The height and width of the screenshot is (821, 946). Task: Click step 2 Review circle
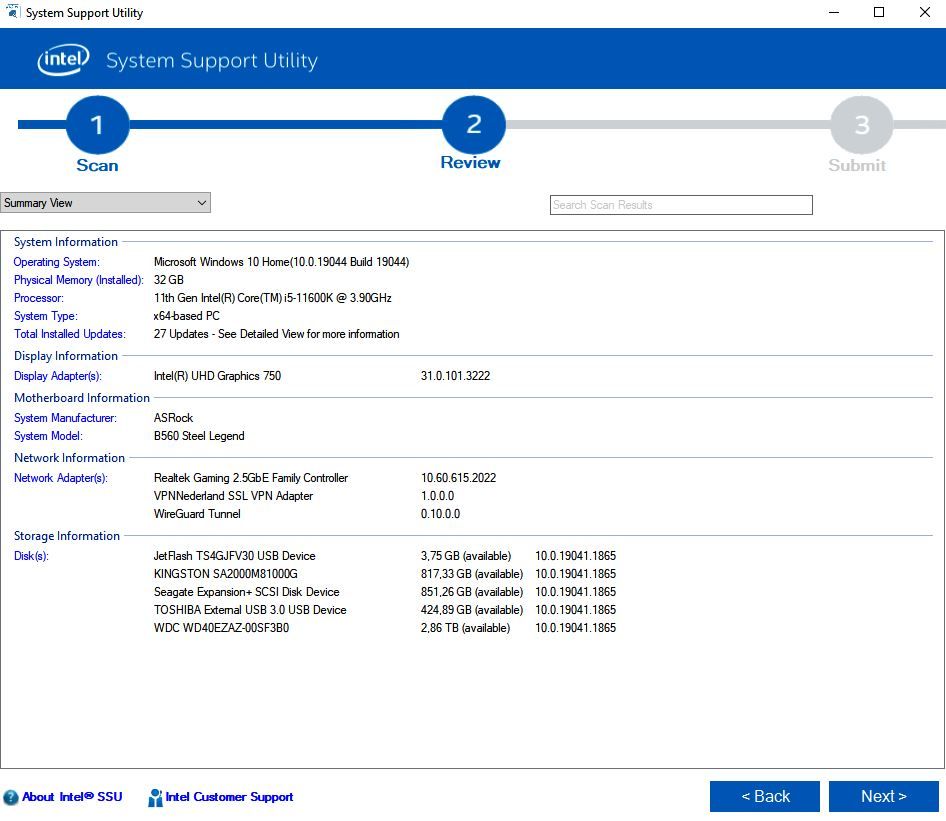point(474,124)
